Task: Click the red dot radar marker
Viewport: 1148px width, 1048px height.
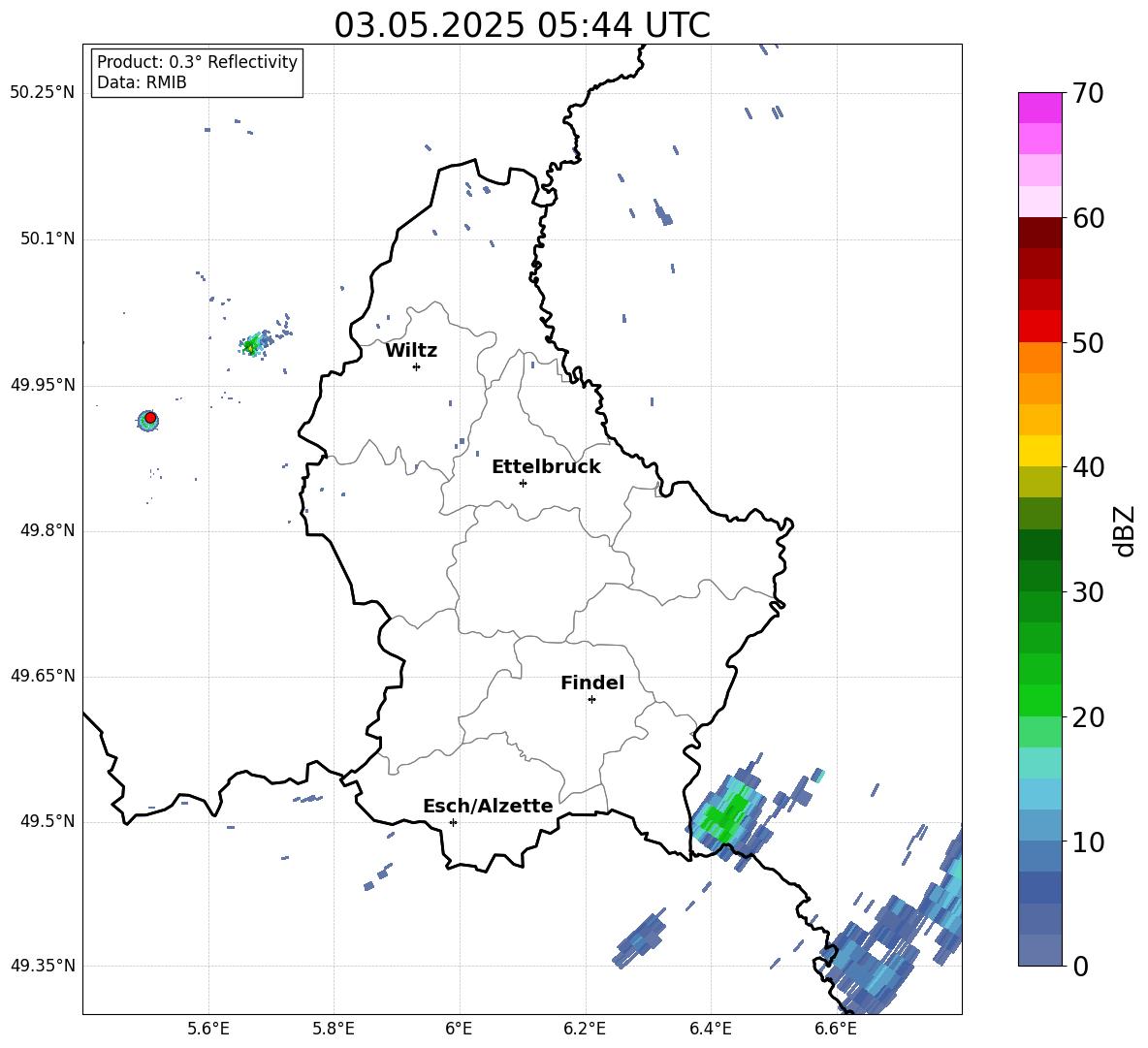Action: pos(150,418)
